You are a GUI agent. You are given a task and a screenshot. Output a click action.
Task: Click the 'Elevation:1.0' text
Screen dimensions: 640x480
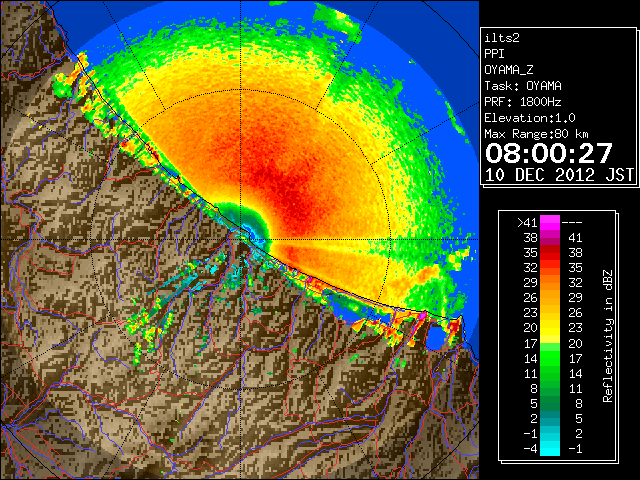[x=530, y=118]
